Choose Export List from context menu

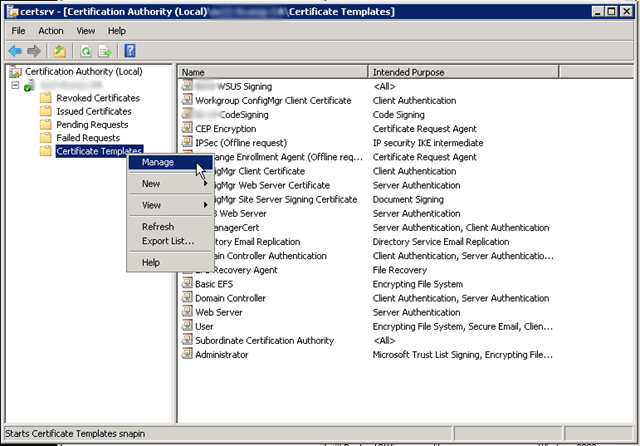coord(167,241)
